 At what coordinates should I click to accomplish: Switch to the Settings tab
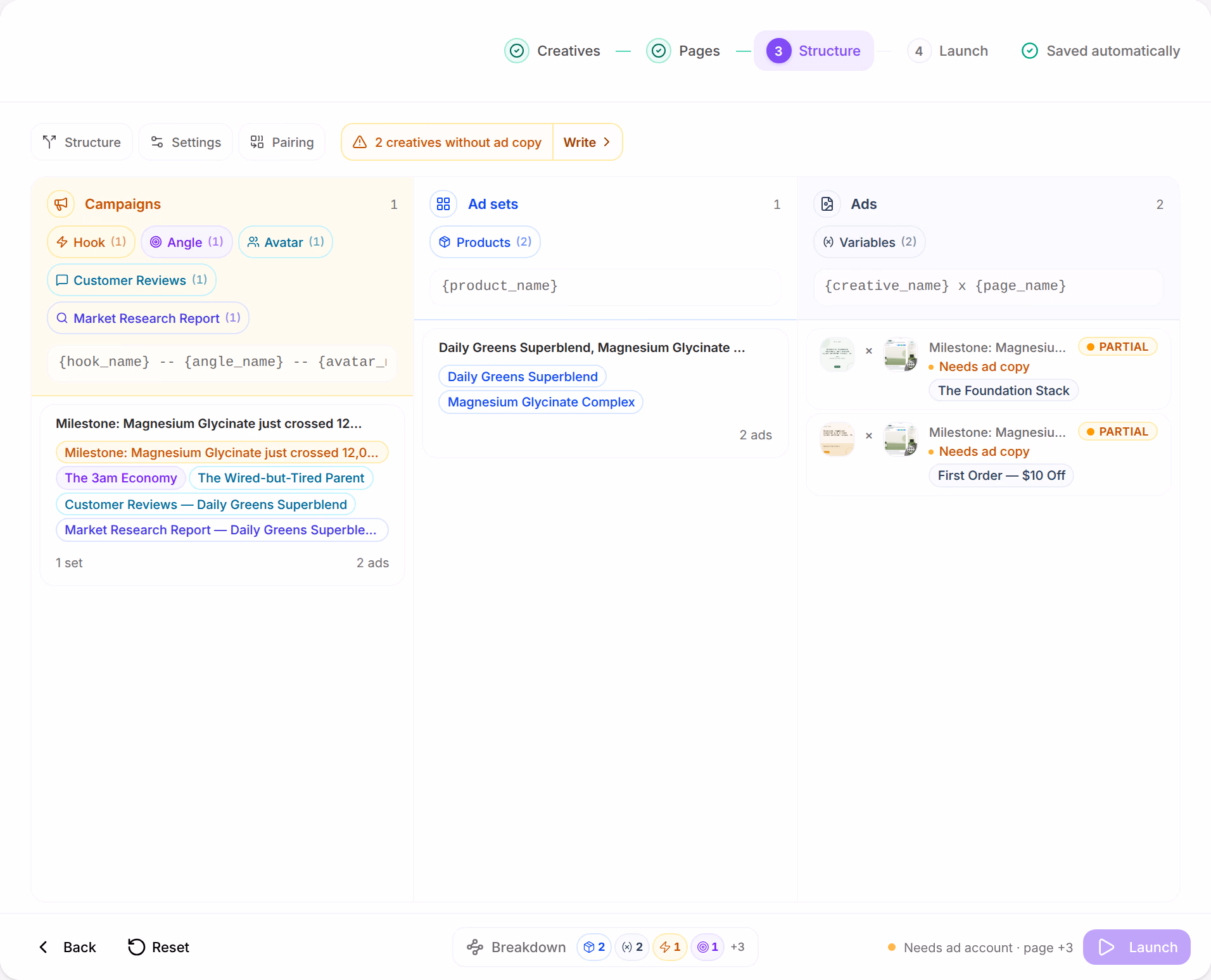click(186, 142)
